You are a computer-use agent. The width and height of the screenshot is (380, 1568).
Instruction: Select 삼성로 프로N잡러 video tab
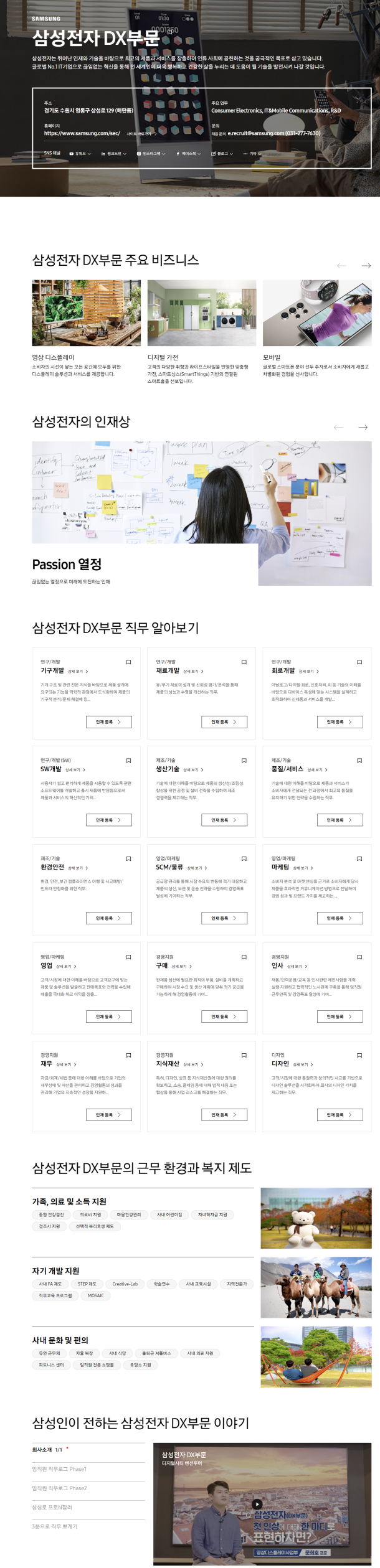[x=52, y=1507]
